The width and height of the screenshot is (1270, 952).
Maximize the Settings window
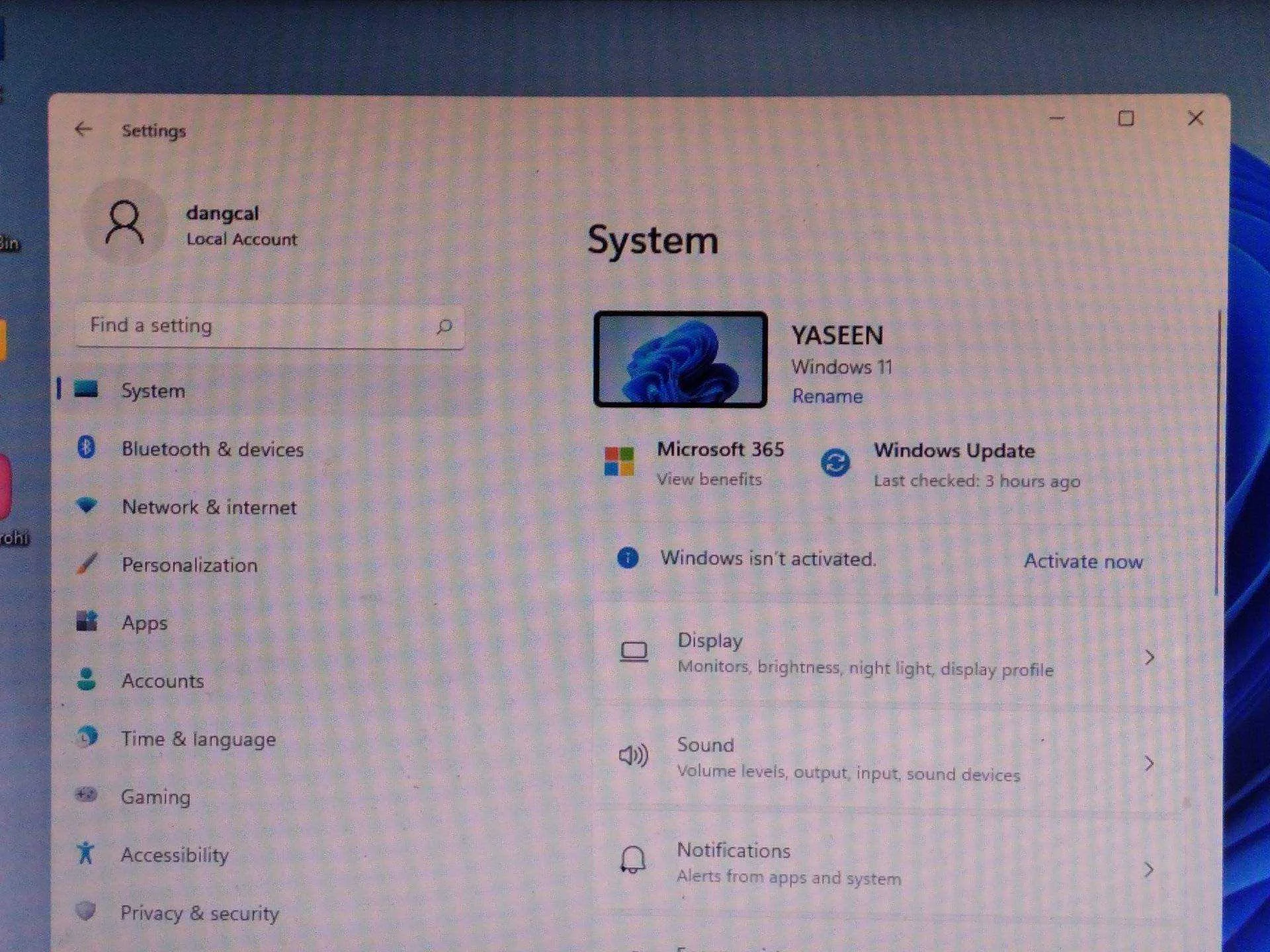(1126, 118)
